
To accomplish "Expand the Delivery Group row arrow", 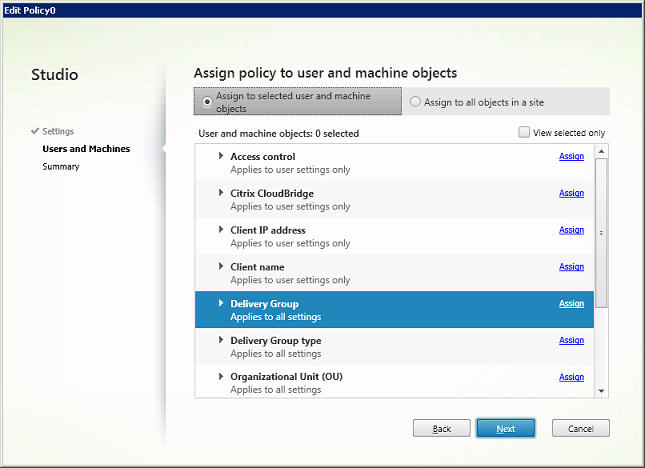I will (x=220, y=303).
